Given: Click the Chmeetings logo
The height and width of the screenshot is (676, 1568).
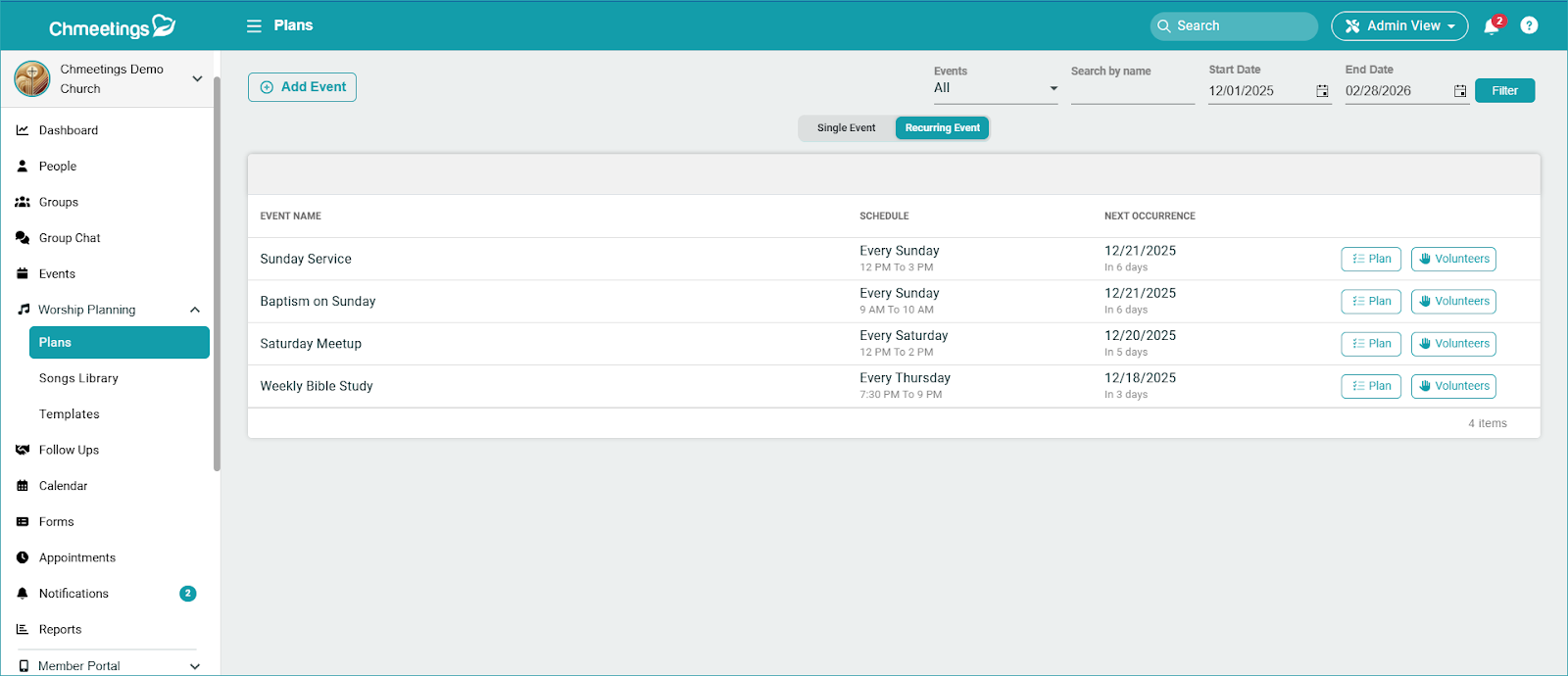Looking at the screenshot, I should (x=112, y=27).
